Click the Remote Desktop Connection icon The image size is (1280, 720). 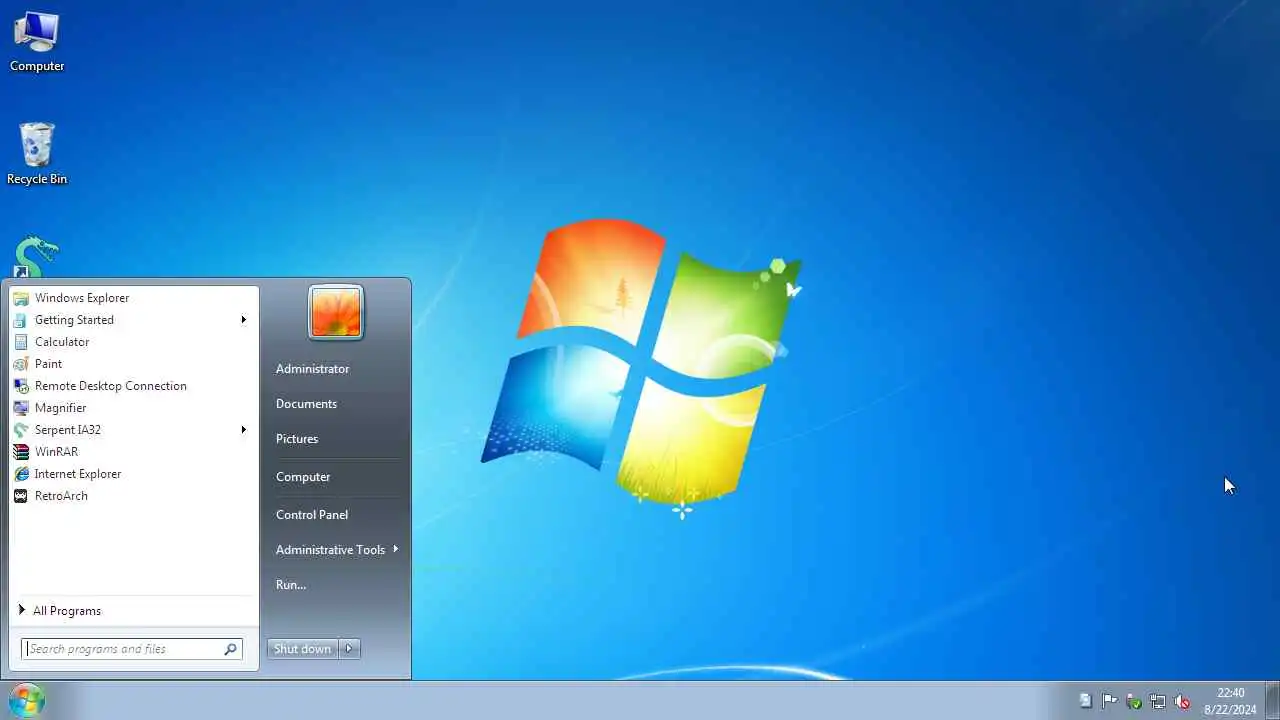[20, 386]
